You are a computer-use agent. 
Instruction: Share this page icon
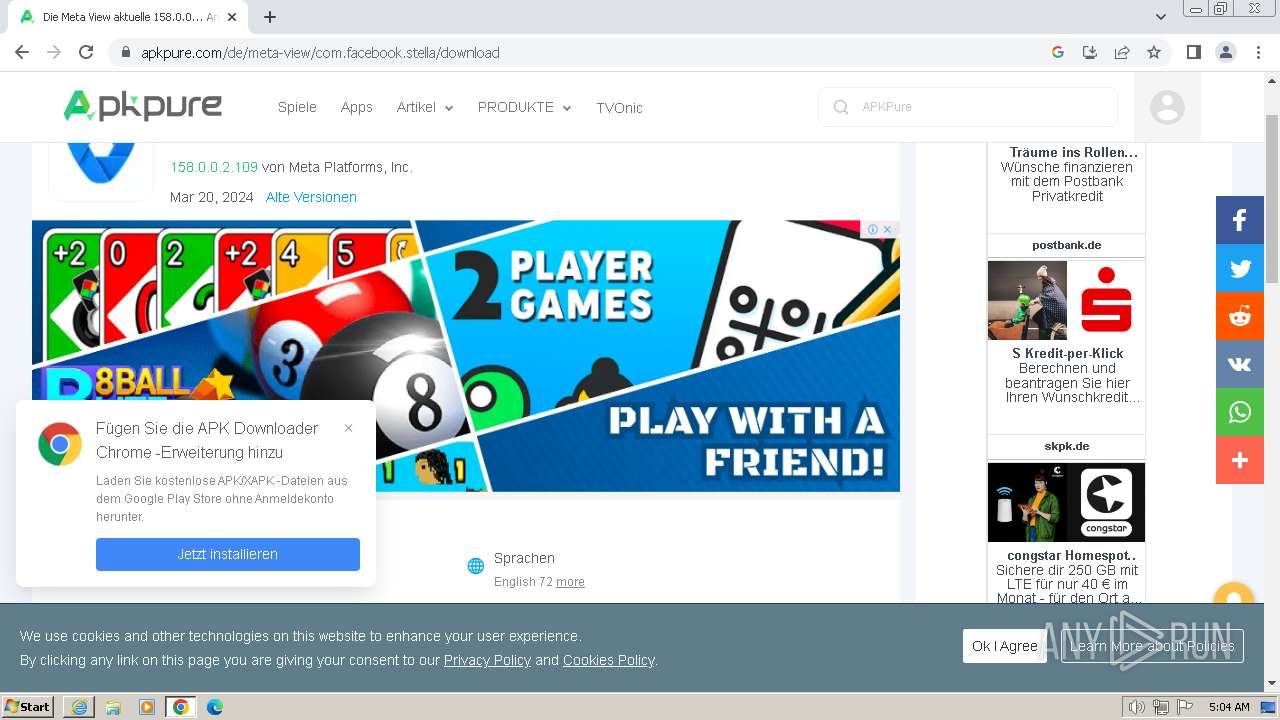1122,52
